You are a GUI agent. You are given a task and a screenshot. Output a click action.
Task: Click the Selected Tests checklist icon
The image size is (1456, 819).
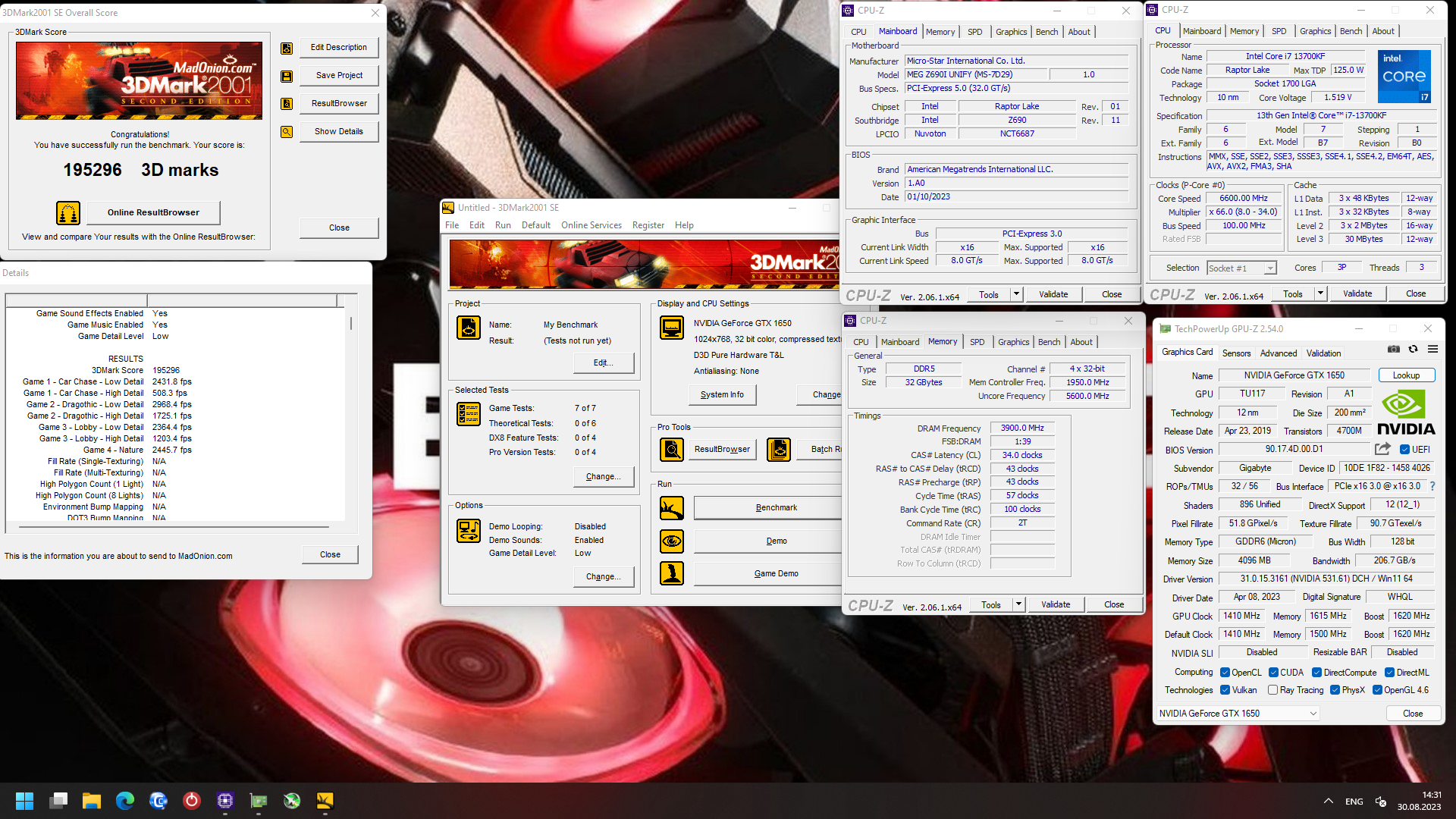[x=469, y=414]
